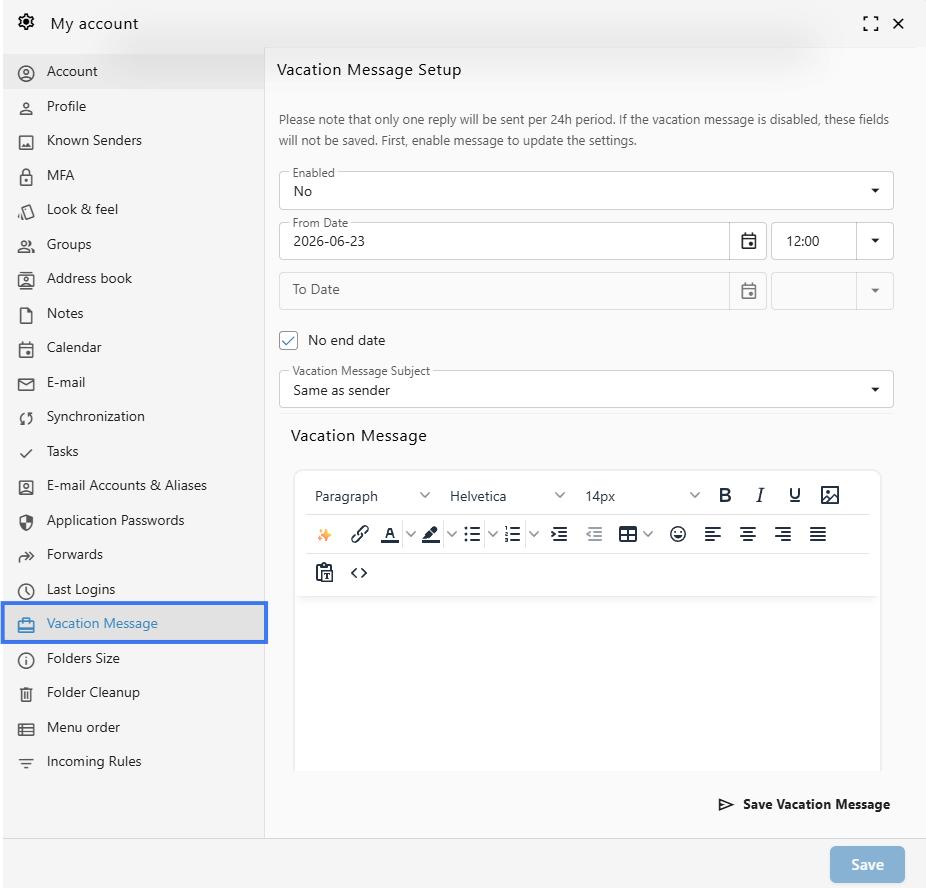926x888 pixels.
Task: Open Synchronization settings
Action: (x=133, y=417)
